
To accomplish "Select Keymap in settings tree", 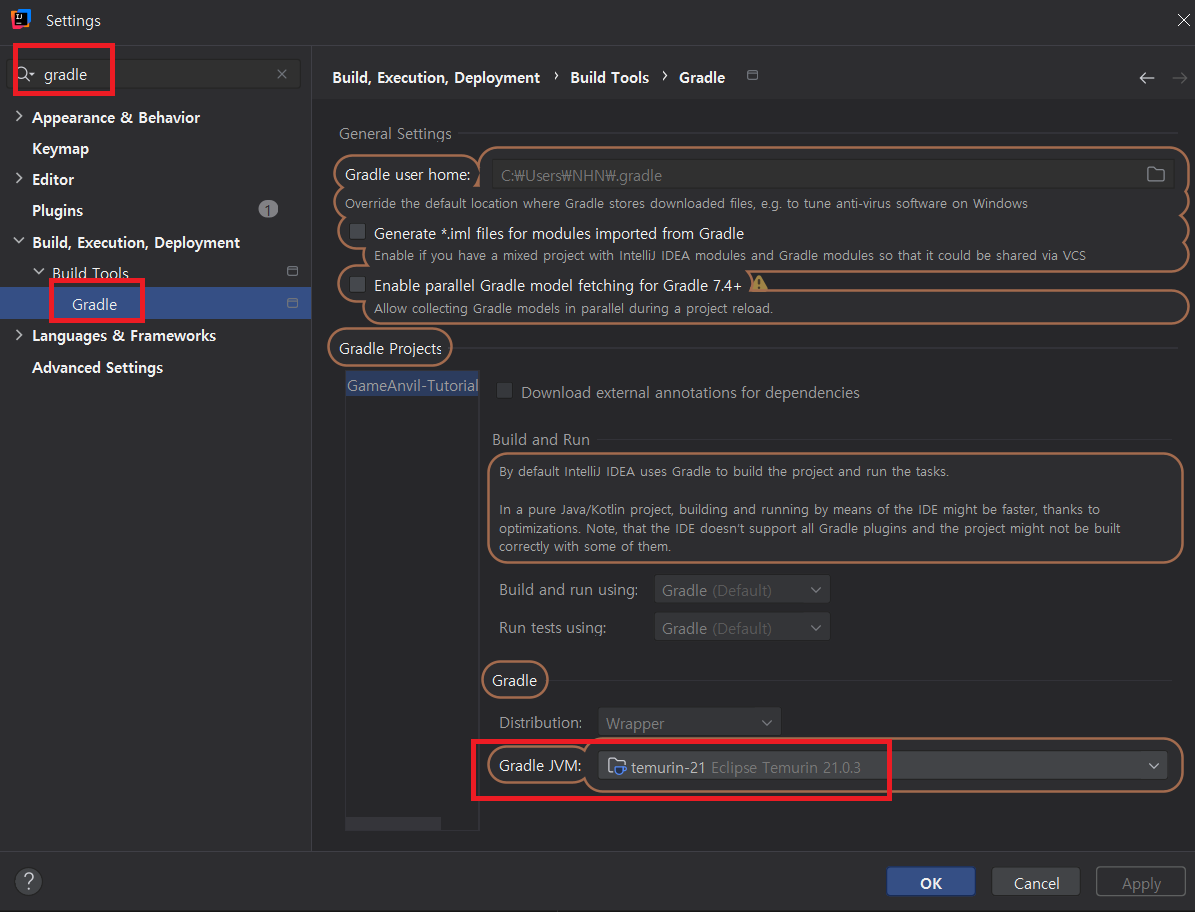I will (60, 149).
